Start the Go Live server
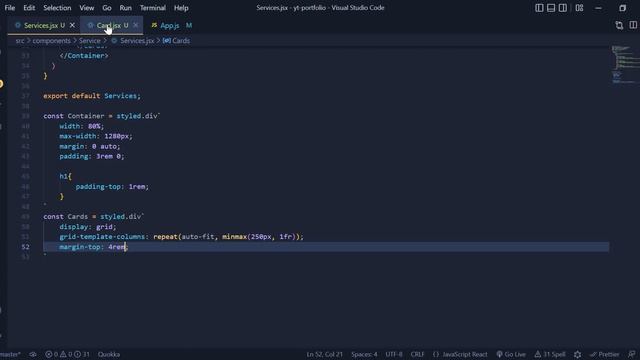The image size is (640, 360). click(x=511, y=354)
